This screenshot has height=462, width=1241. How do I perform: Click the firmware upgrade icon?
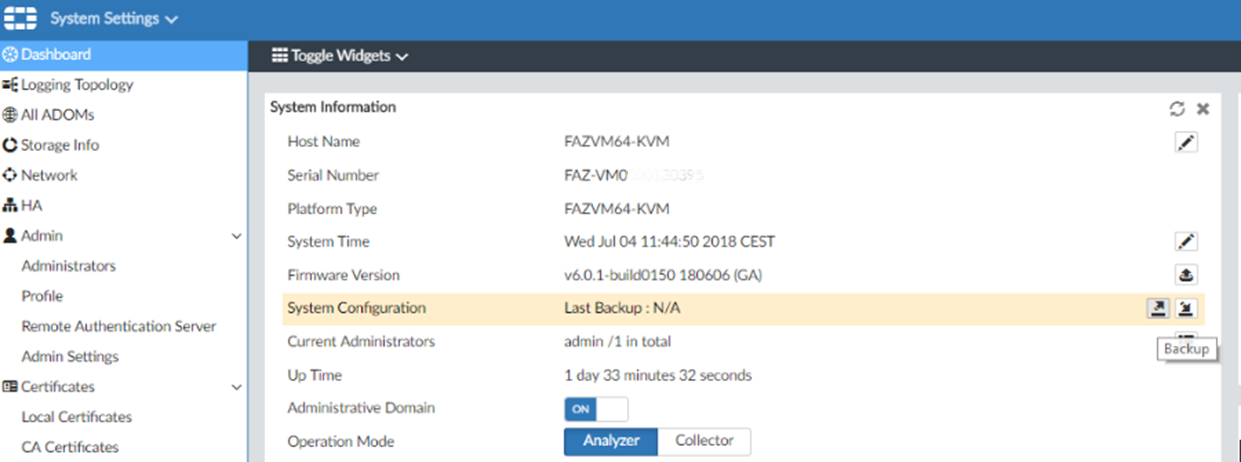point(1186,275)
